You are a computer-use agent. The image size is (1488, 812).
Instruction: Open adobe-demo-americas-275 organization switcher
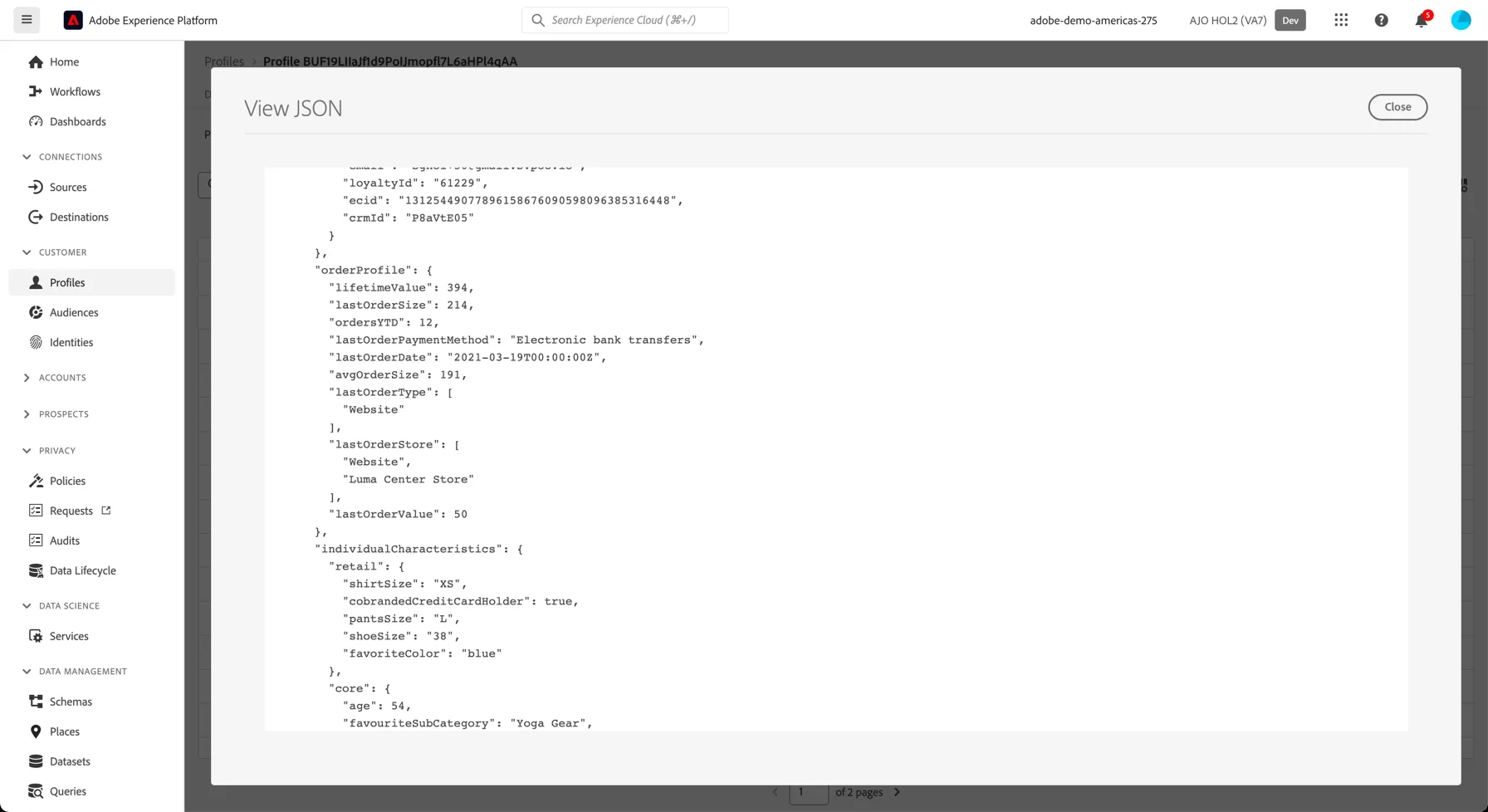point(1094,20)
